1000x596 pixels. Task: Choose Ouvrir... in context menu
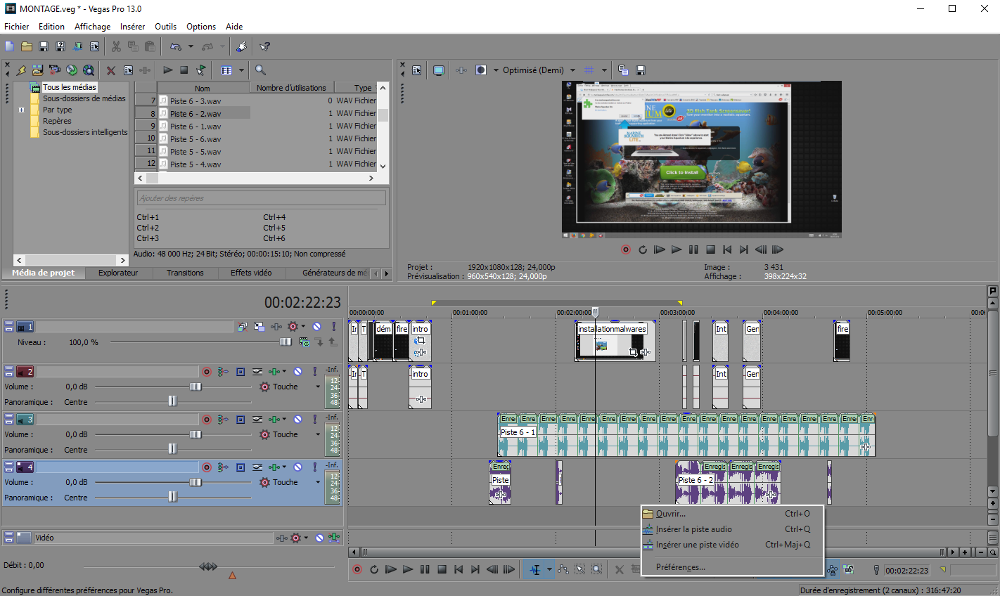point(732,514)
